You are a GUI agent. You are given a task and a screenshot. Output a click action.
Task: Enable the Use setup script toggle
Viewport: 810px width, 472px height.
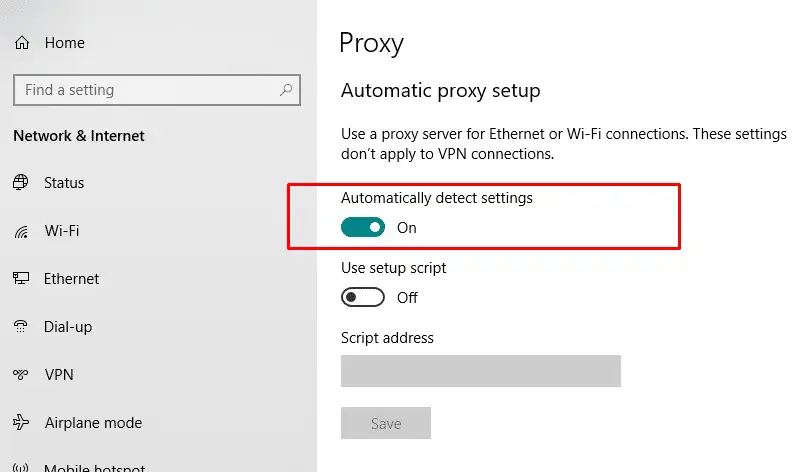click(363, 297)
